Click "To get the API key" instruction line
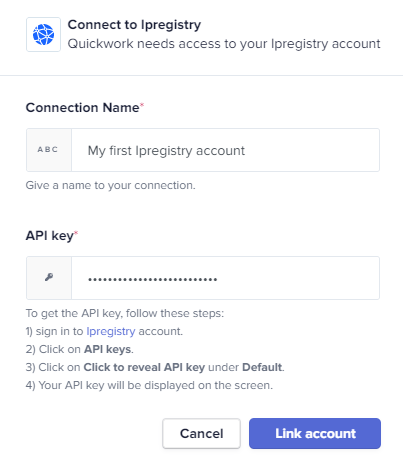 125,313
